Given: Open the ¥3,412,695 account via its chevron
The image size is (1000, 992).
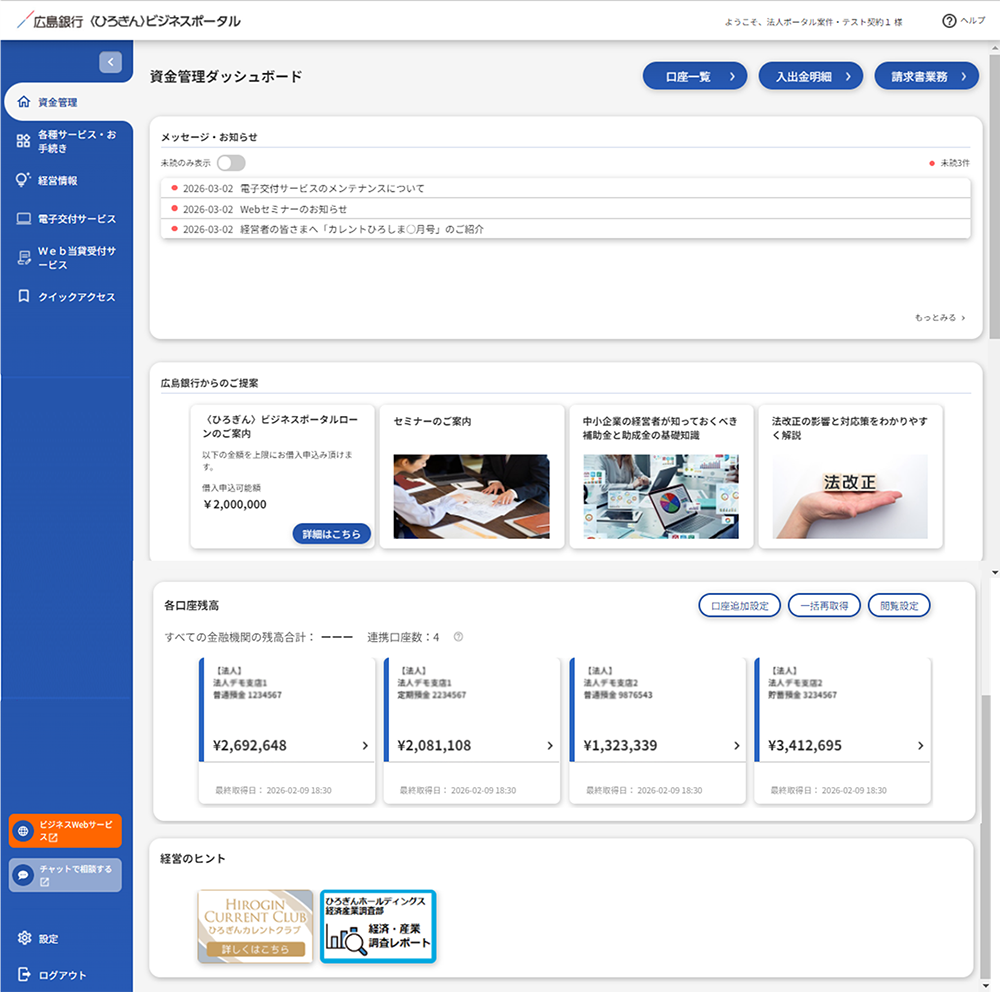Looking at the screenshot, I should click(920, 746).
